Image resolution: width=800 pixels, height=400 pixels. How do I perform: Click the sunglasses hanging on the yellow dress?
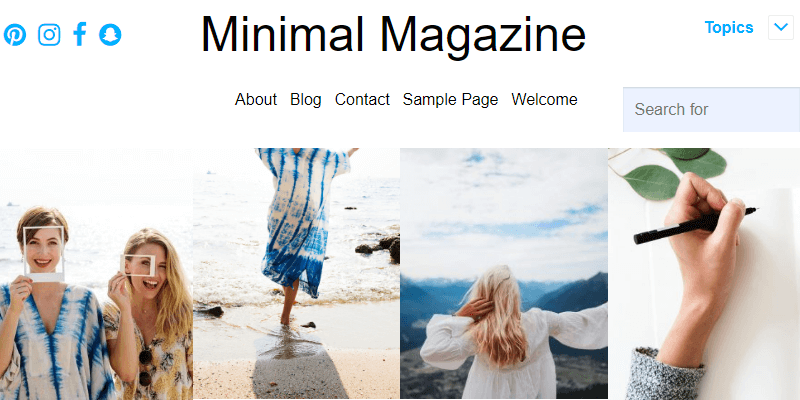pos(145,367)
